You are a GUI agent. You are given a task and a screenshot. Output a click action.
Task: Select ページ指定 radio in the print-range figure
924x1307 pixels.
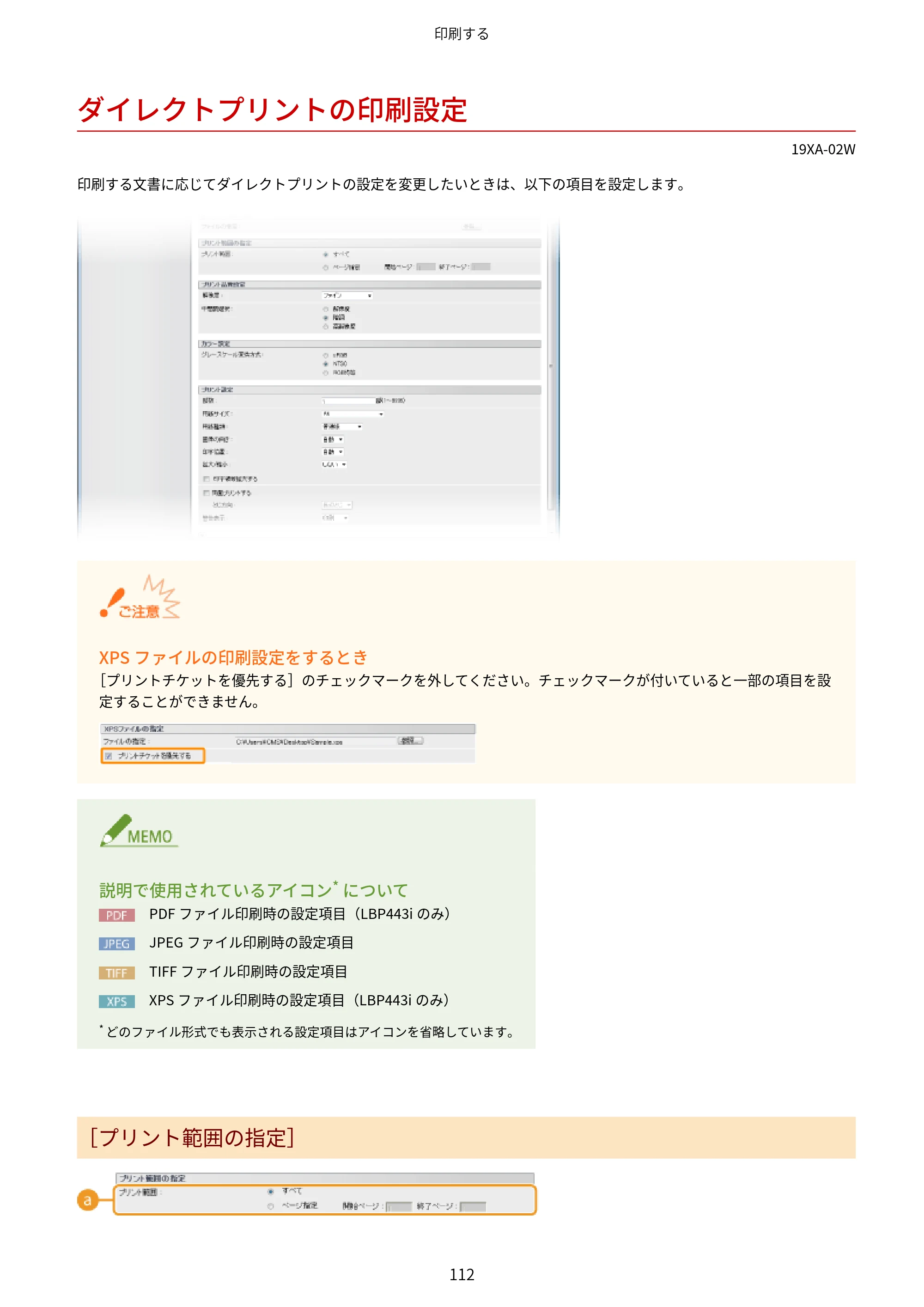point(271,1206)
